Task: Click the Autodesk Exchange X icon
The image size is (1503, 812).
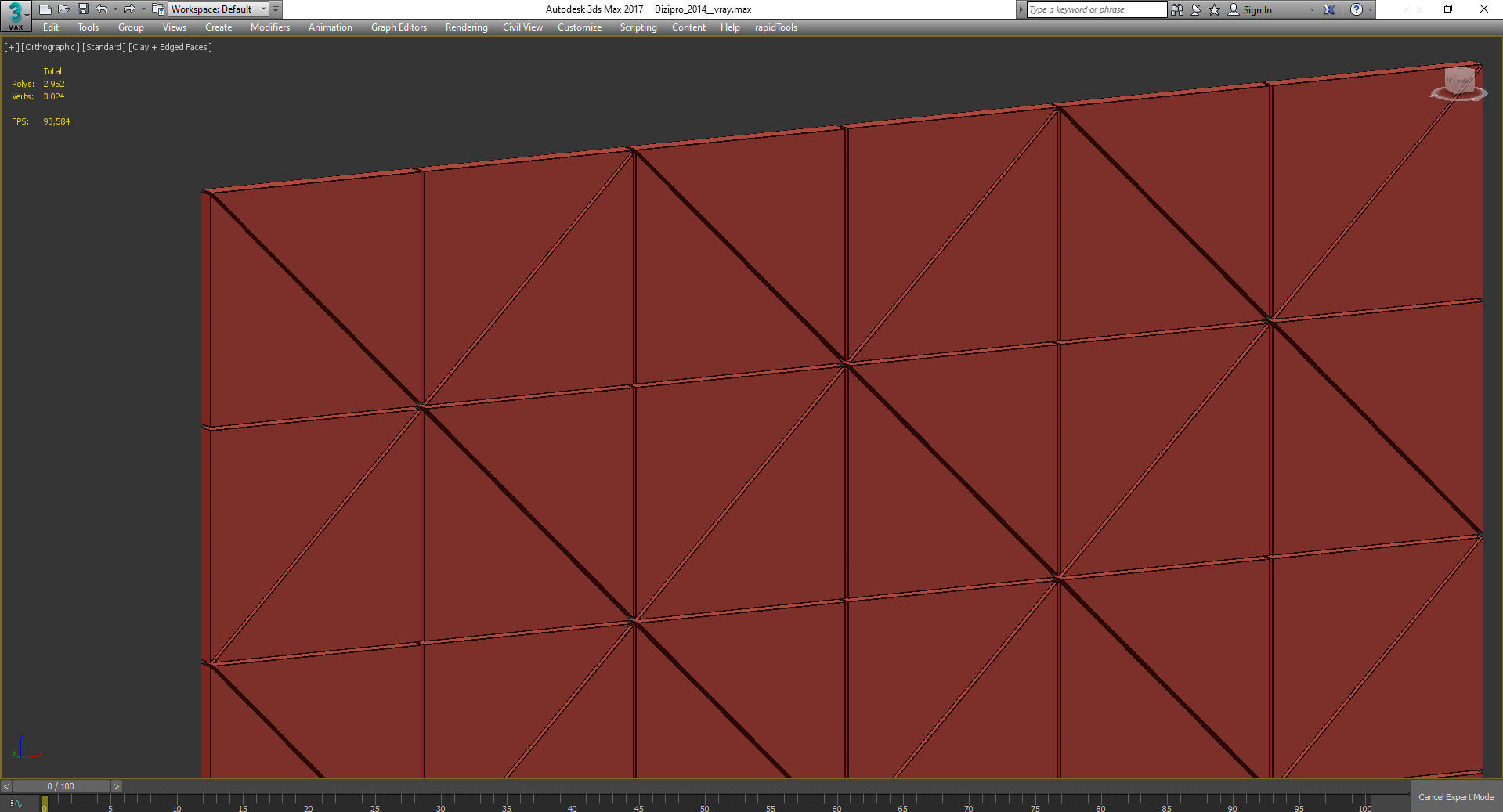Action: [x=1329, y=9]
